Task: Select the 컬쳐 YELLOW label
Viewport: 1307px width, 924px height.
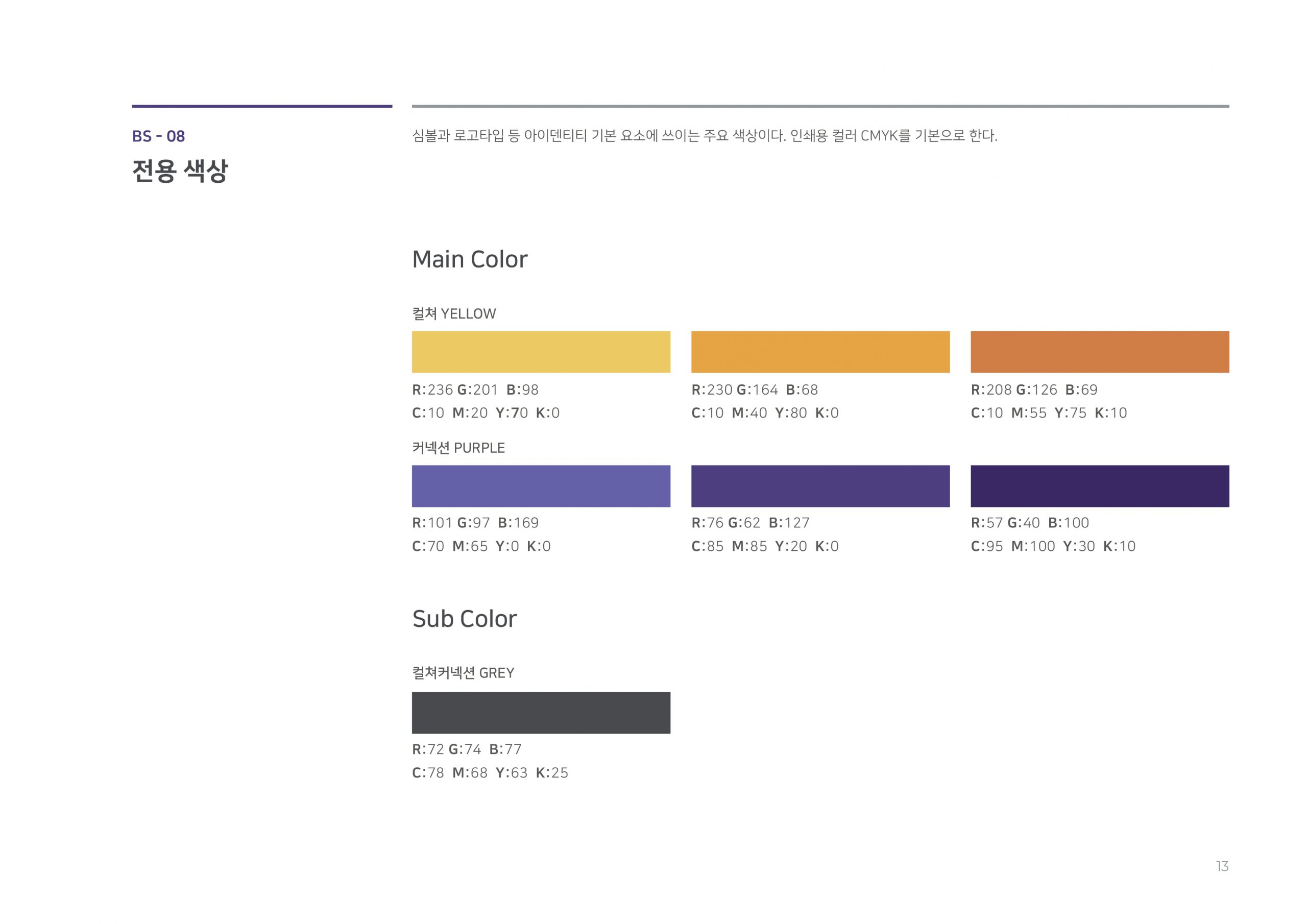Action: click(x=454, y=313)
